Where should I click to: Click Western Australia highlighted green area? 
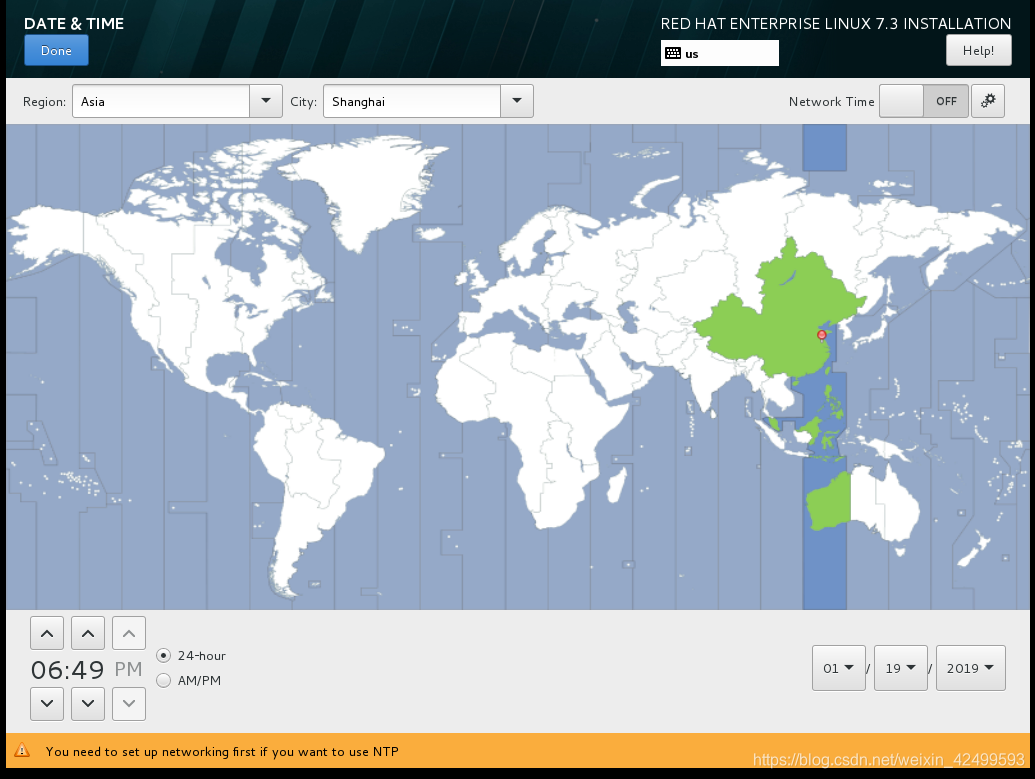(829, 503)
